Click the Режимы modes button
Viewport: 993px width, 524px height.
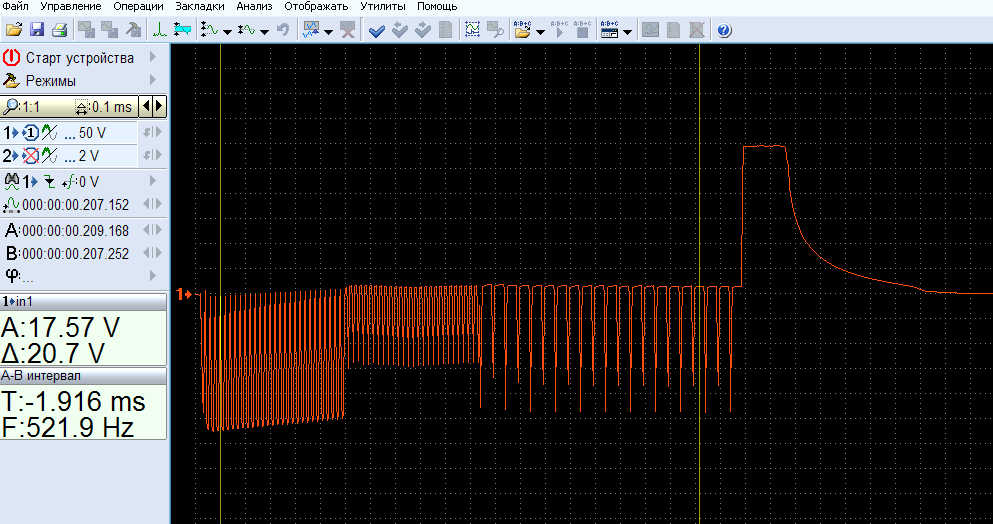[x=51, y=81]
